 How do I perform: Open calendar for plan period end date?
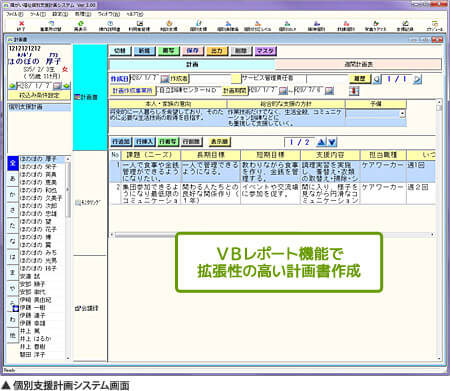[329, 90]
